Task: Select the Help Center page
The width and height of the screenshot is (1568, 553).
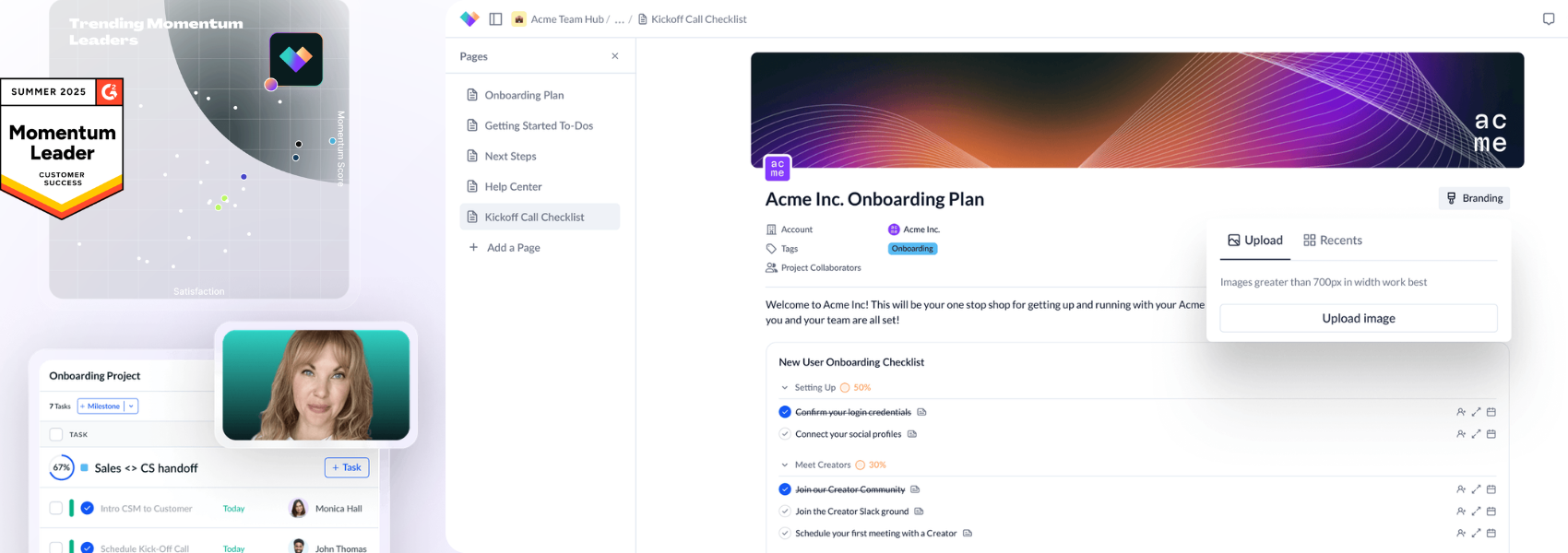Action: click(x=513, y=186)
